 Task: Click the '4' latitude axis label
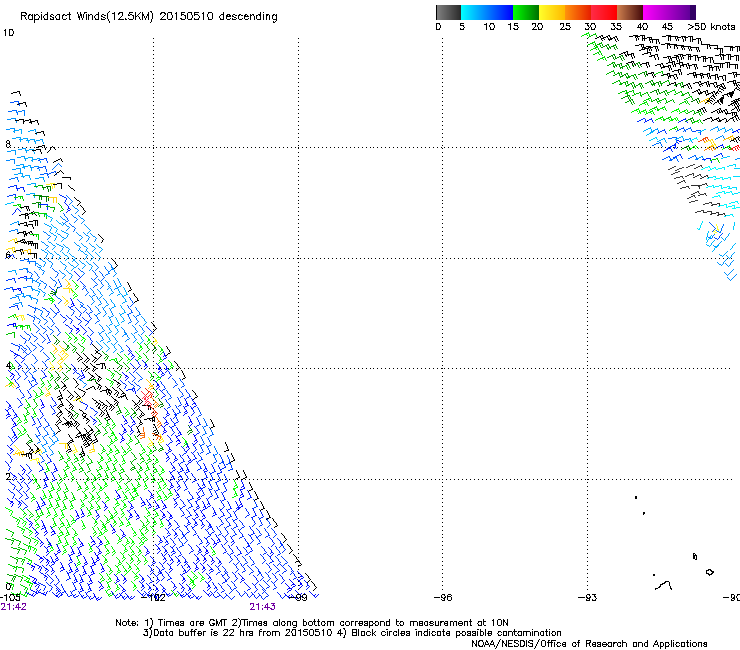(x=8, y=365)
